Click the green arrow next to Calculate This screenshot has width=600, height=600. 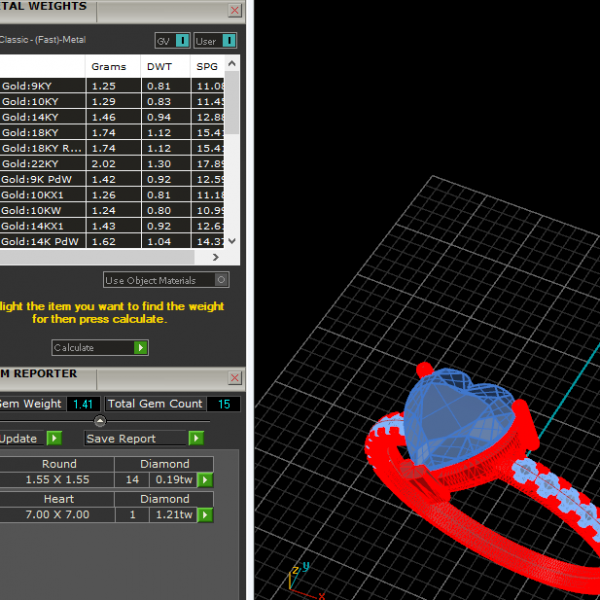point(140,348)
